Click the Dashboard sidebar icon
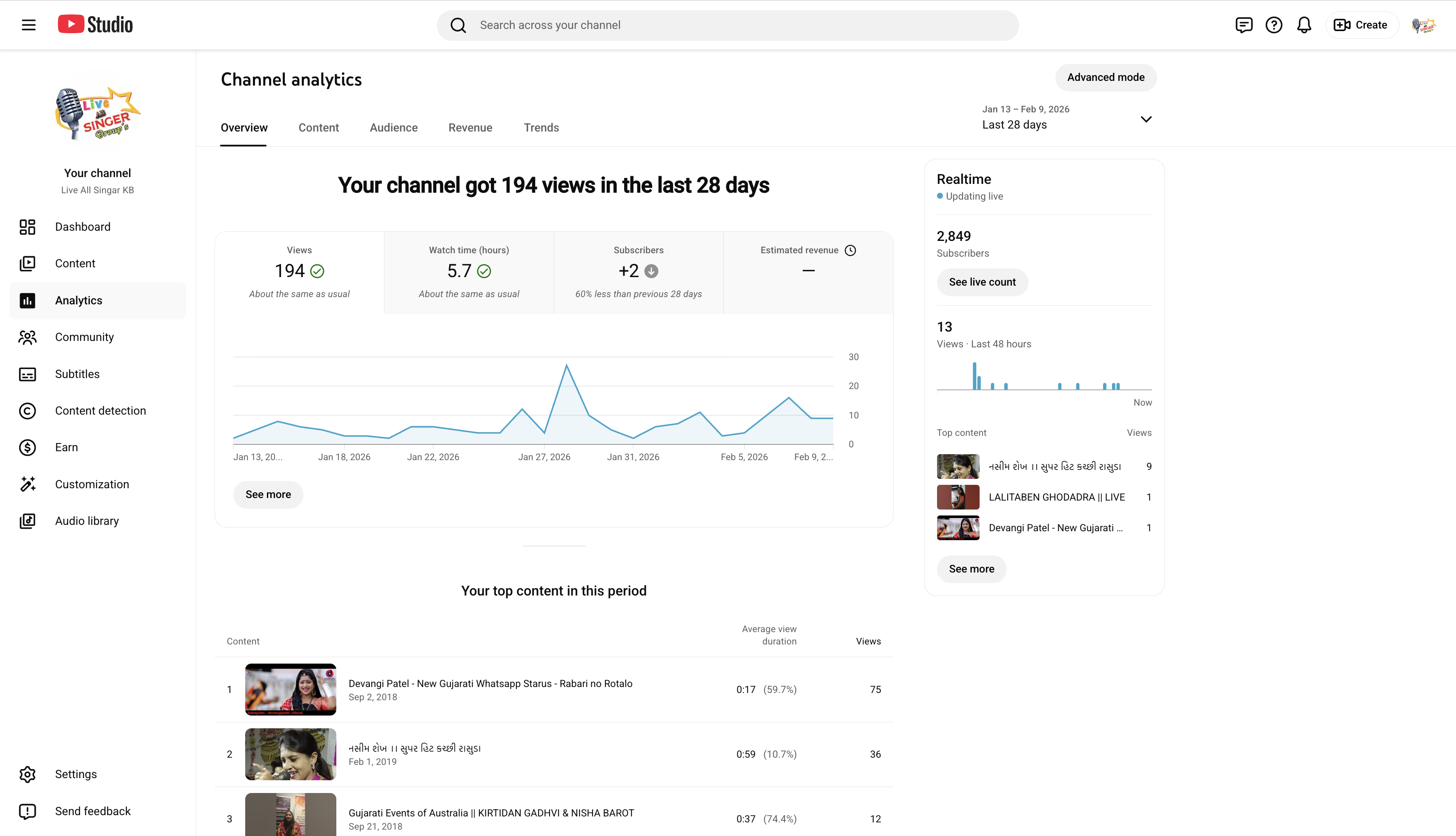Viewport: 1456px width, 836px height. click(x=28, y=227)
